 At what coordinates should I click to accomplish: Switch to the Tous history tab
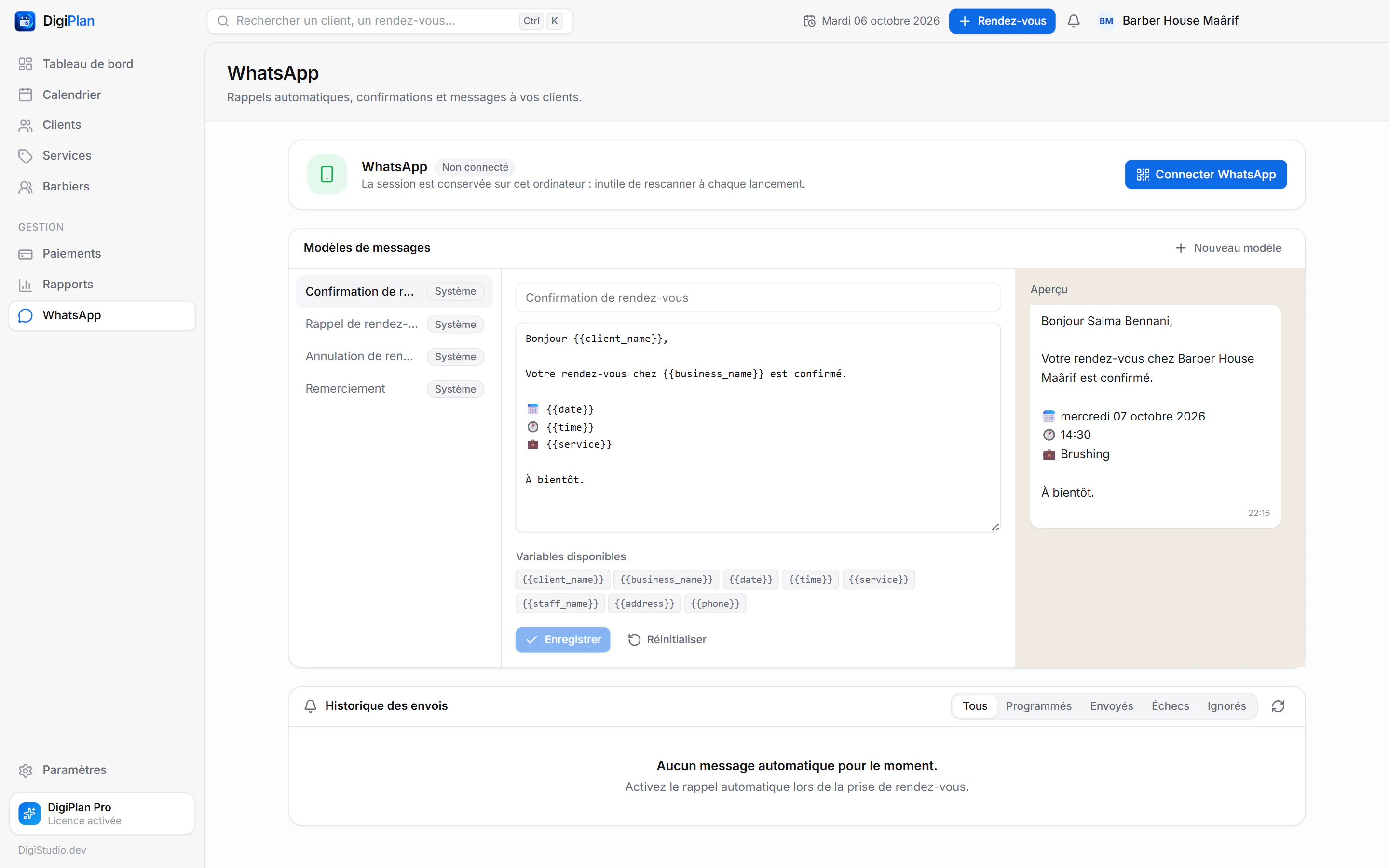coord(975,706)
